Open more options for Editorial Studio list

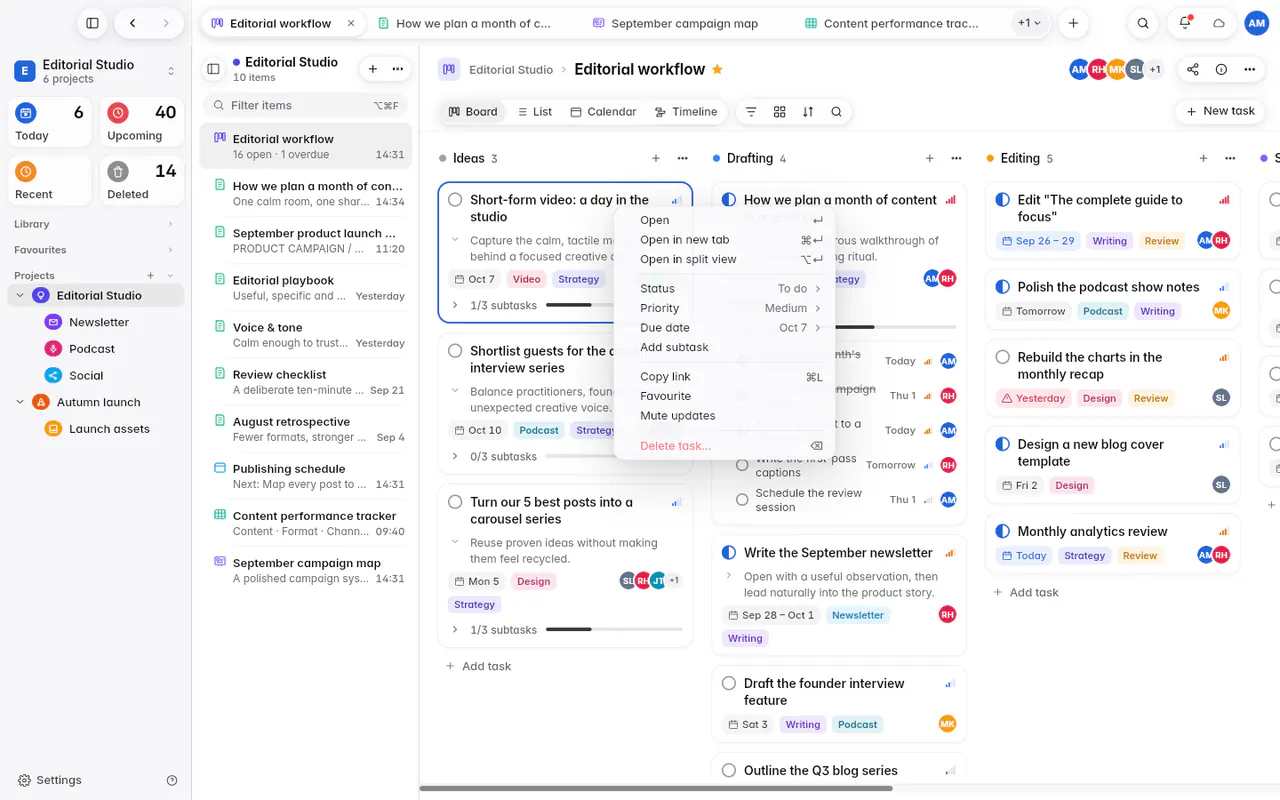click(x=398, y=69)
